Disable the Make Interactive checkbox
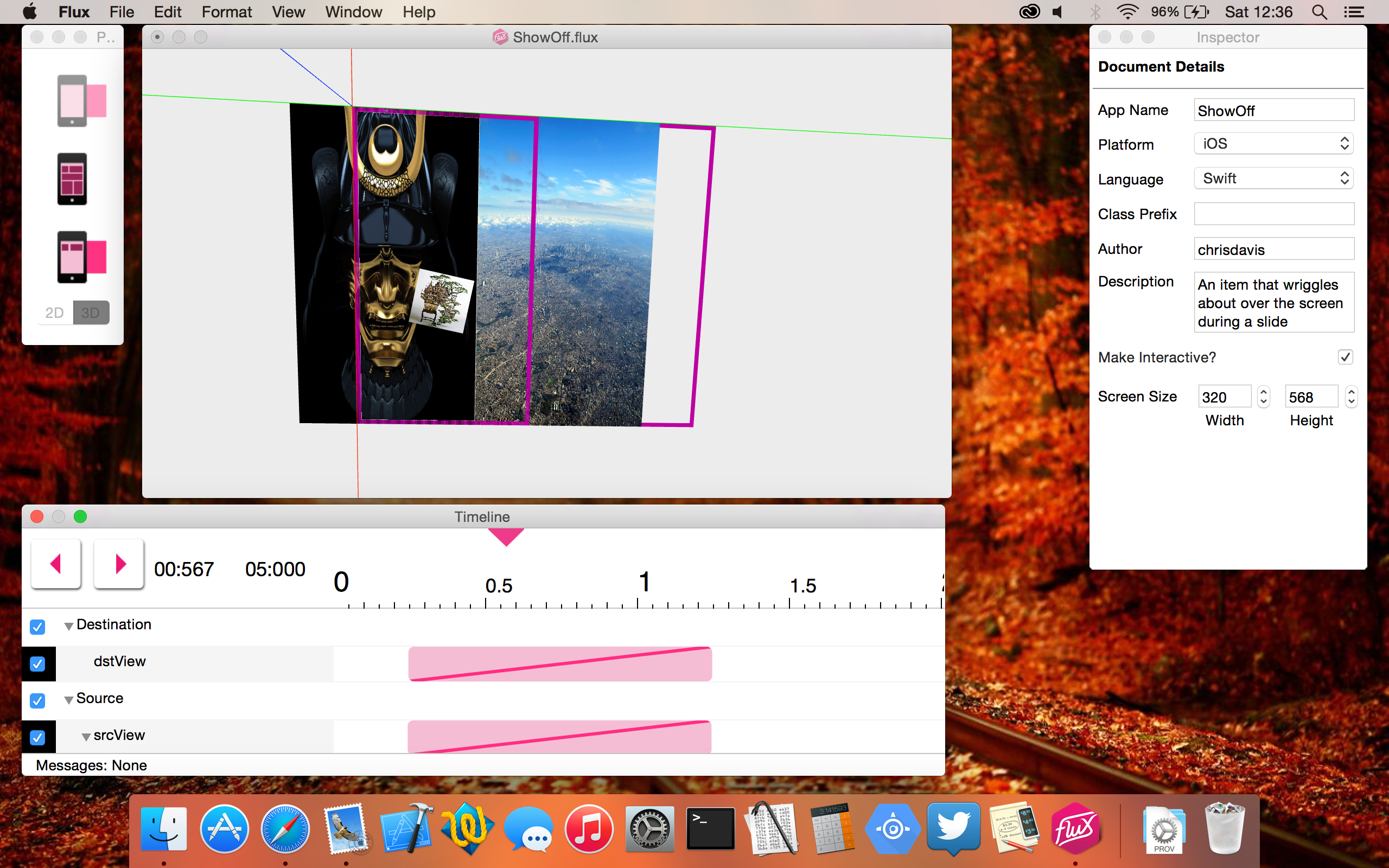The width and height of the screenshot is (1389, 868). (1345, 357)
